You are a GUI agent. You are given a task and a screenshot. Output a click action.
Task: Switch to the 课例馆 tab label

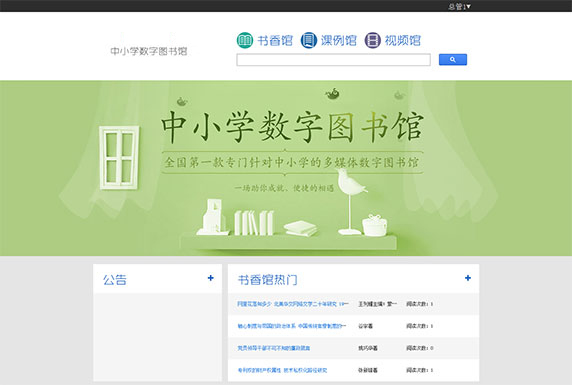tap(339, 40)
